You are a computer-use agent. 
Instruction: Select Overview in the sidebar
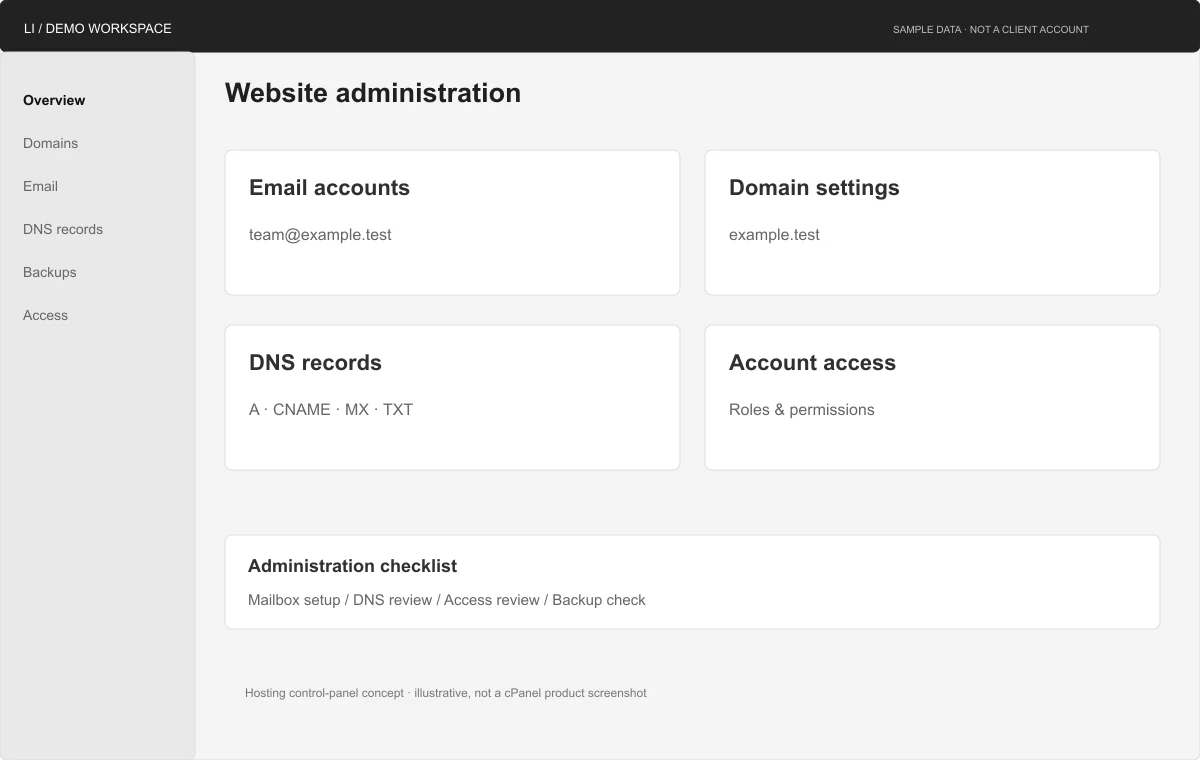[x=54, y=100]
